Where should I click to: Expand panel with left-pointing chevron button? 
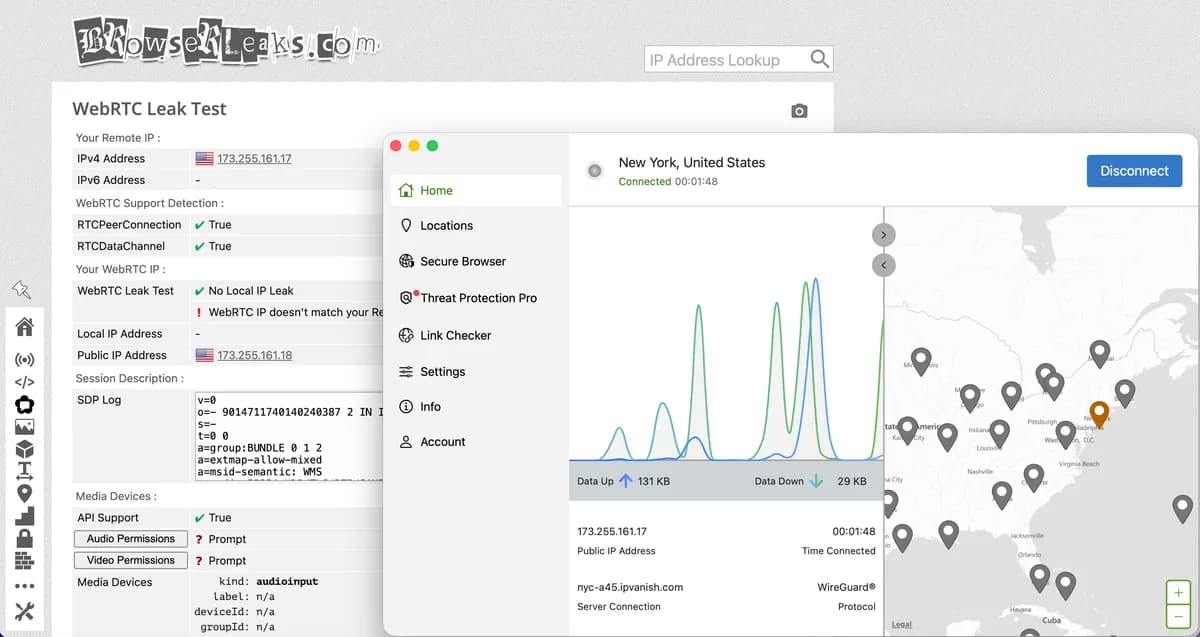click(x=883, y=265)
